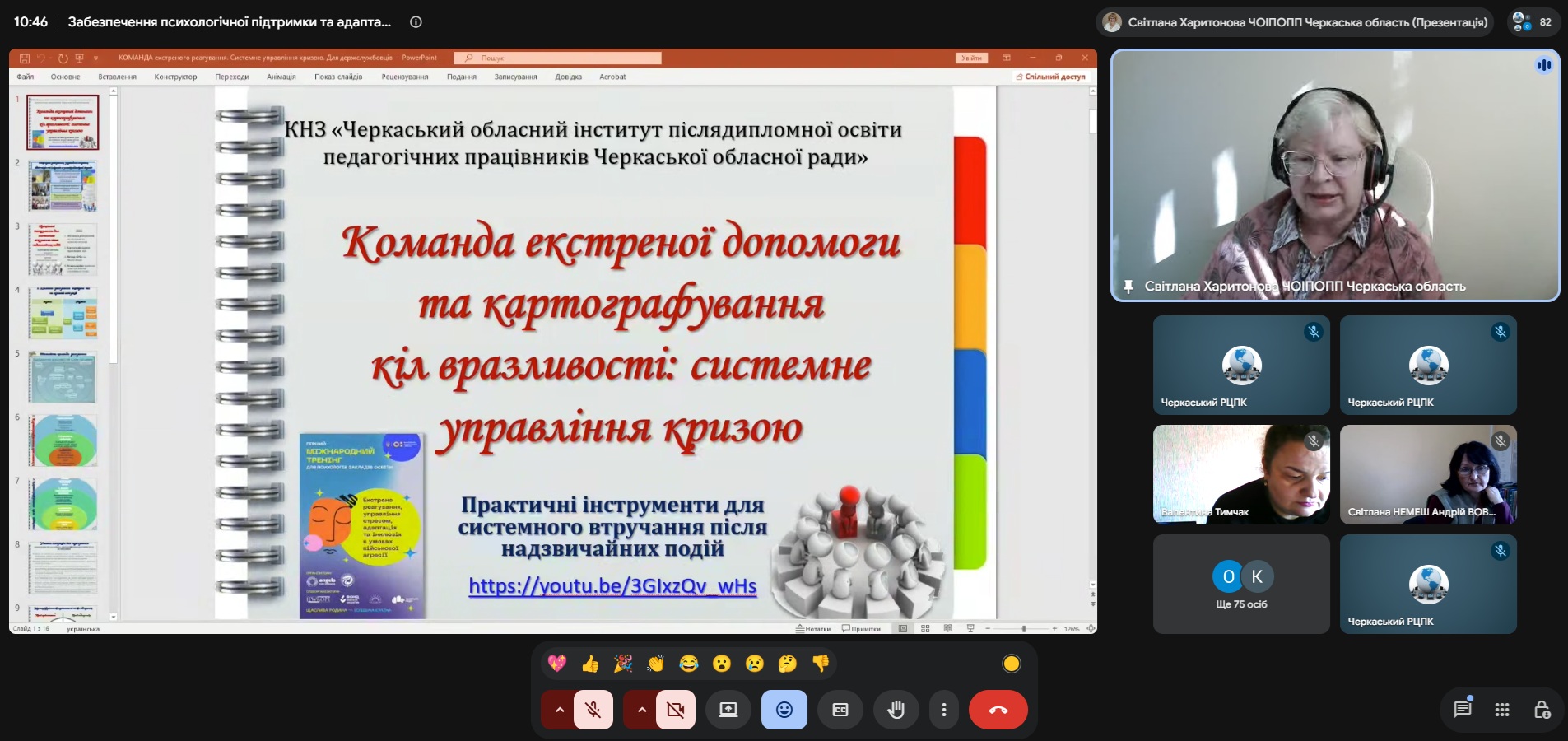Open more options three-dot menu

[944, 710]
